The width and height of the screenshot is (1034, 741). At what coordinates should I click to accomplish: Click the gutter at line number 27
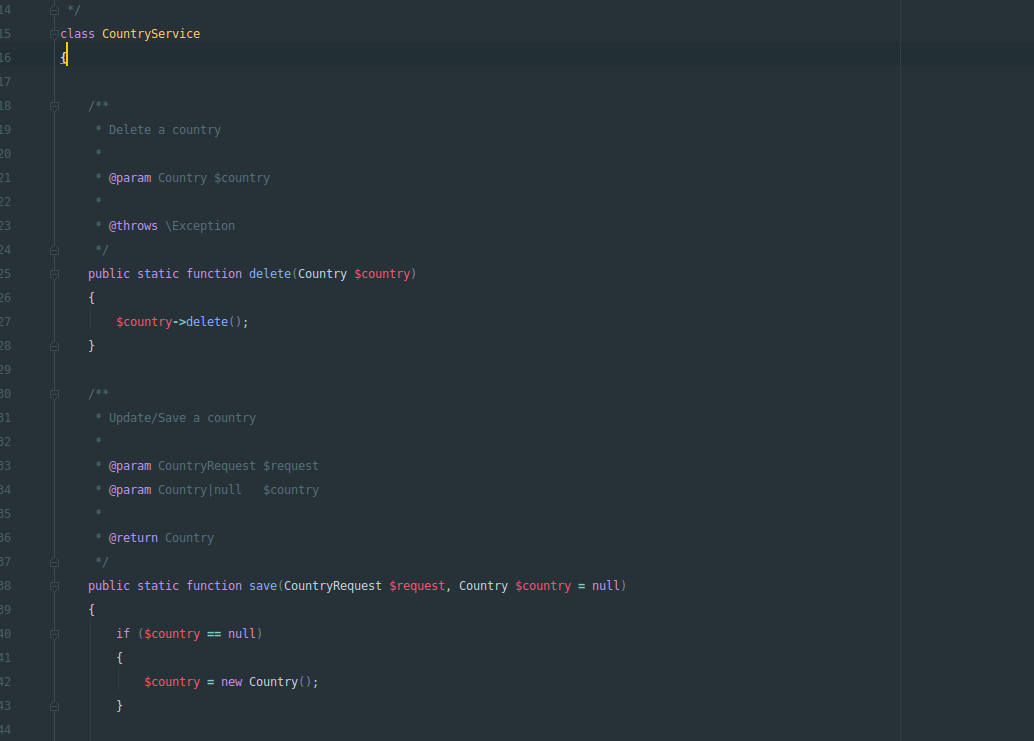[x=6, y=322]
